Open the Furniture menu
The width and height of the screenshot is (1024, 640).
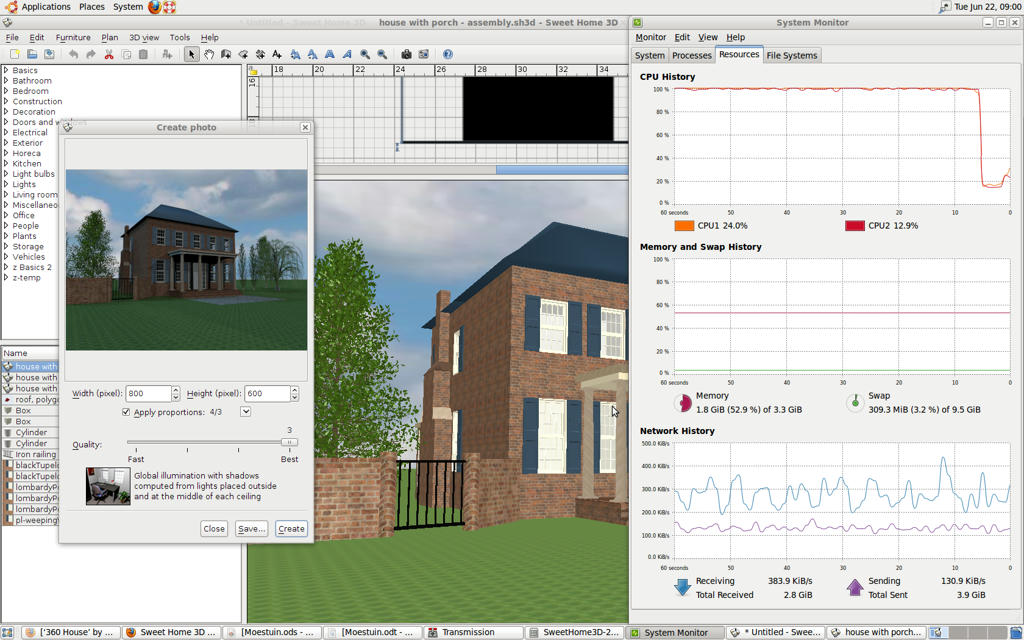[x=73, y=37]
